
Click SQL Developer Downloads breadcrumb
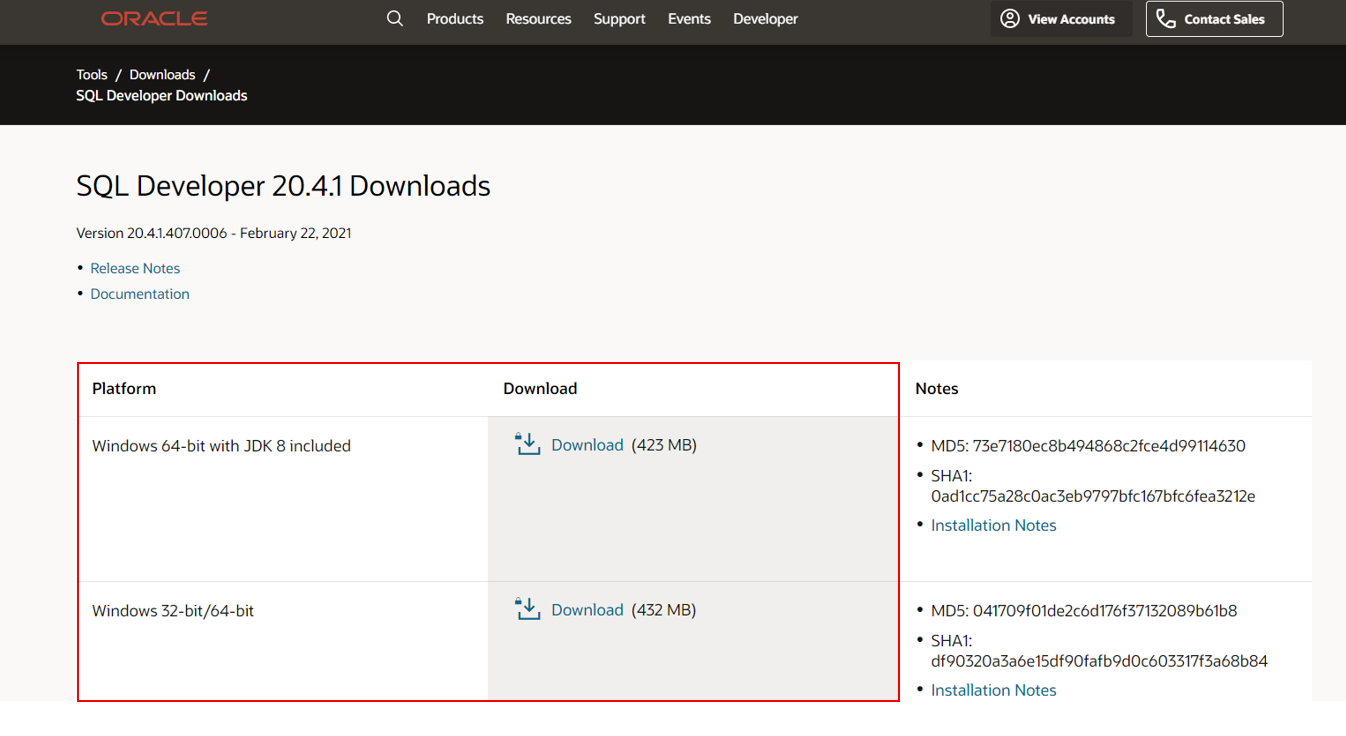coord(162,96)
